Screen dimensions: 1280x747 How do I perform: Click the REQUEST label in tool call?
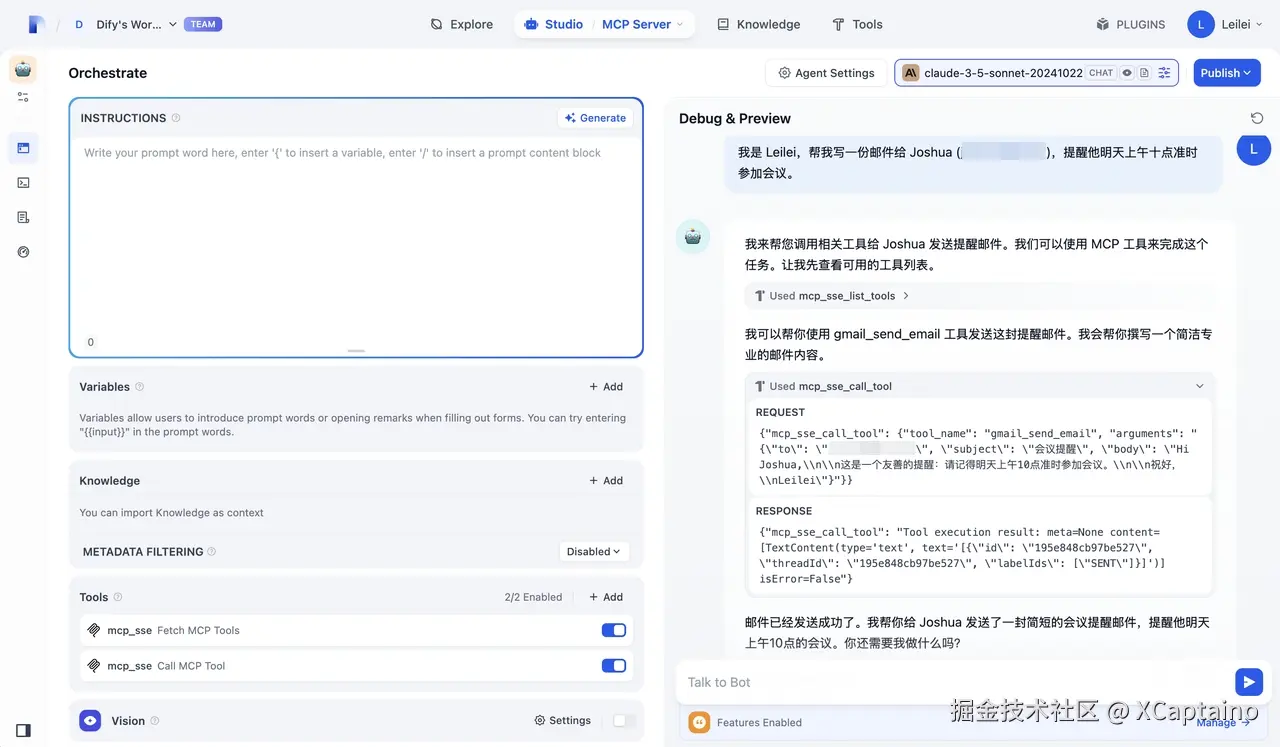coord(780,412)
